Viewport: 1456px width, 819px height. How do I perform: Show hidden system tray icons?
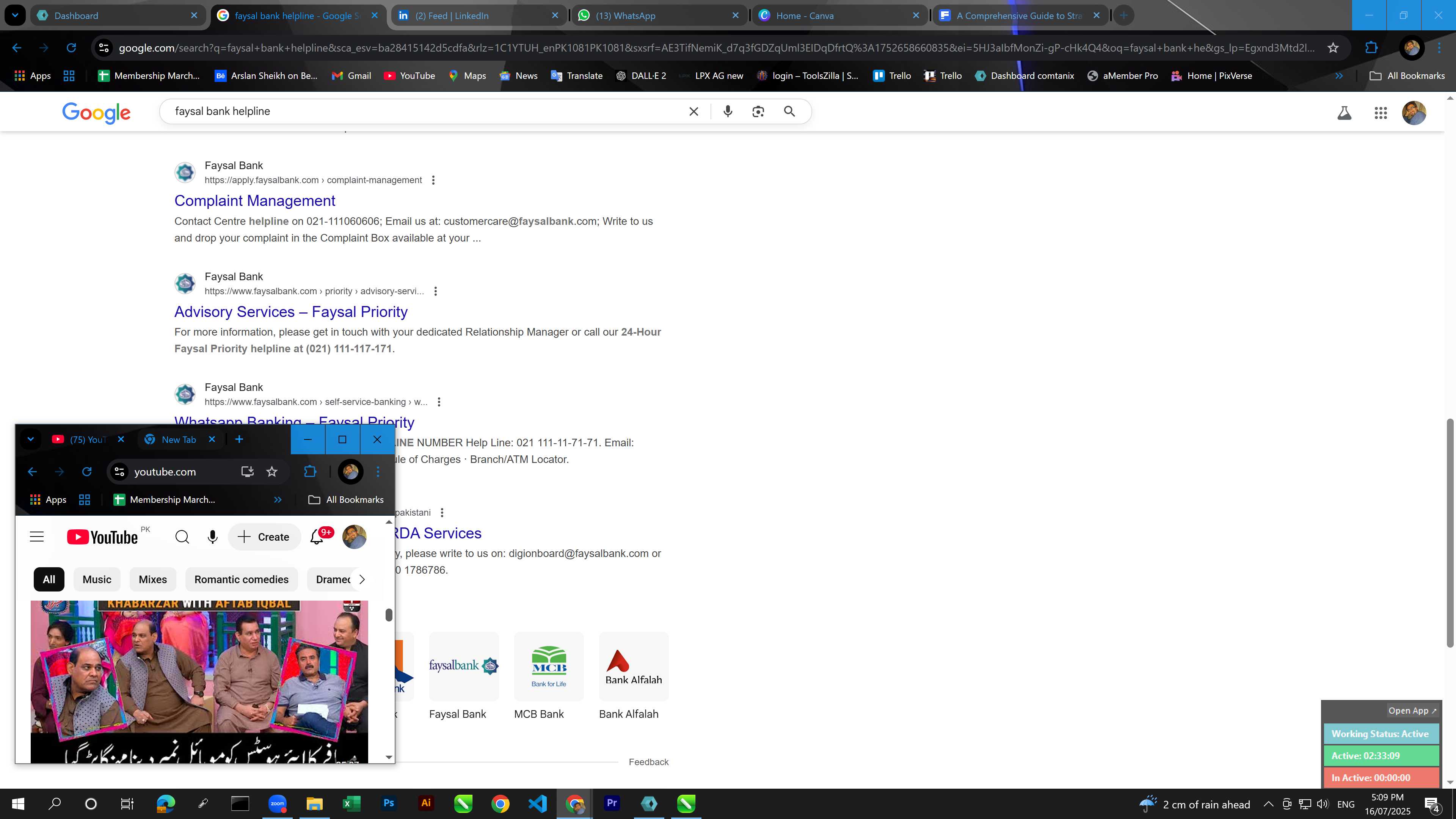tap(1268, 804)
